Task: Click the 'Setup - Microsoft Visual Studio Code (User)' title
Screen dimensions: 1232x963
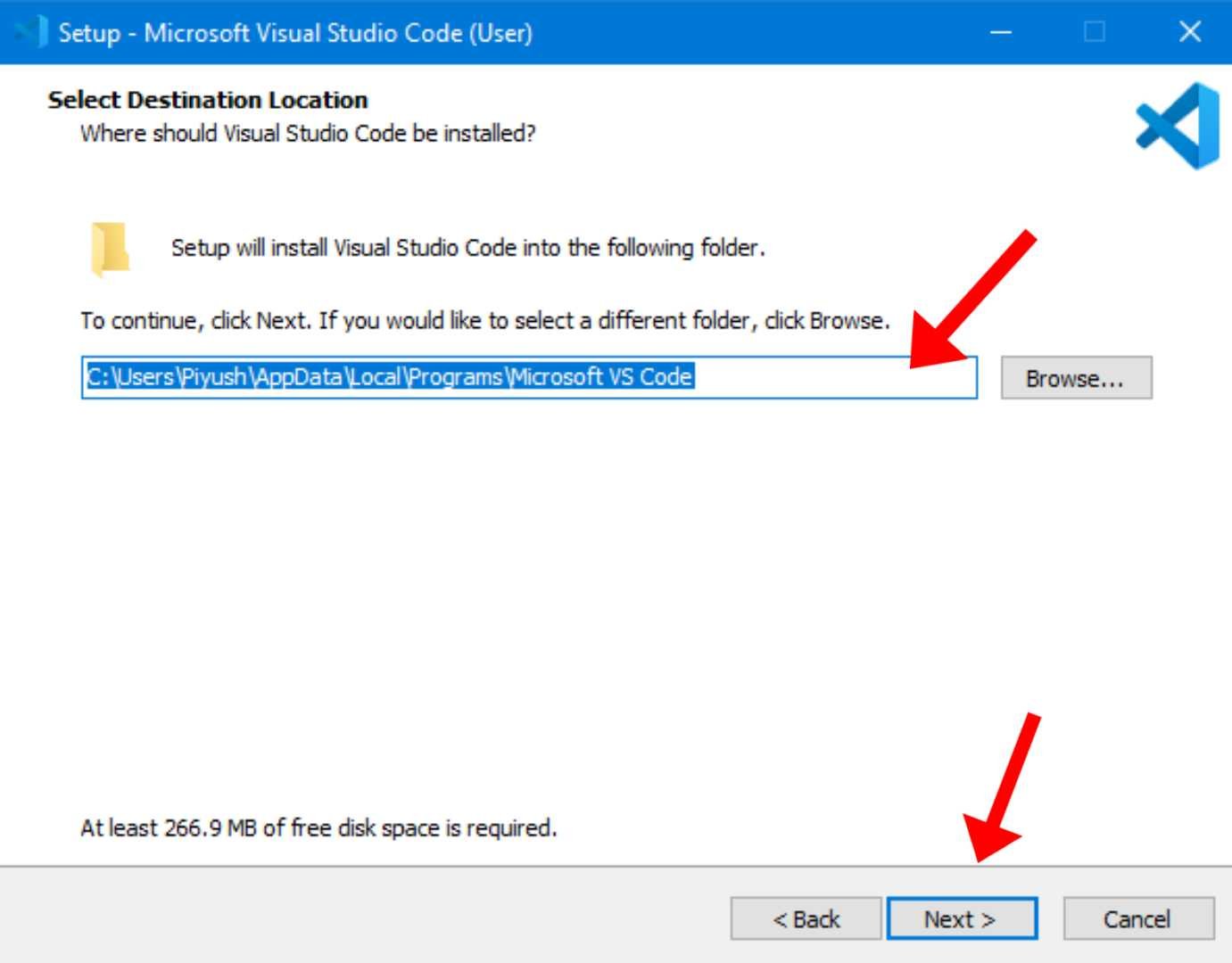Action: [295, 33]
